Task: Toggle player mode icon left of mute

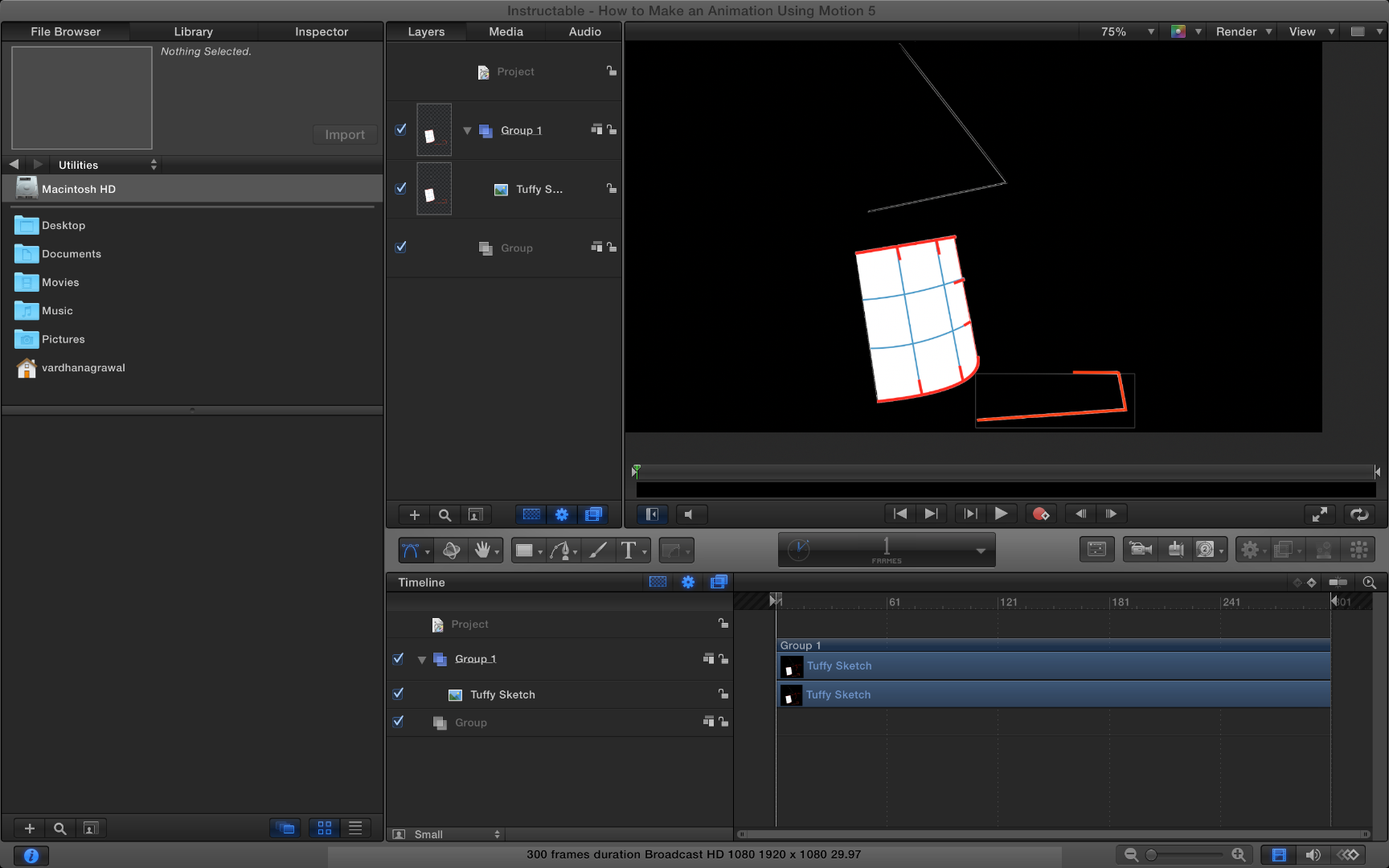Action: (x=653, y=514)
